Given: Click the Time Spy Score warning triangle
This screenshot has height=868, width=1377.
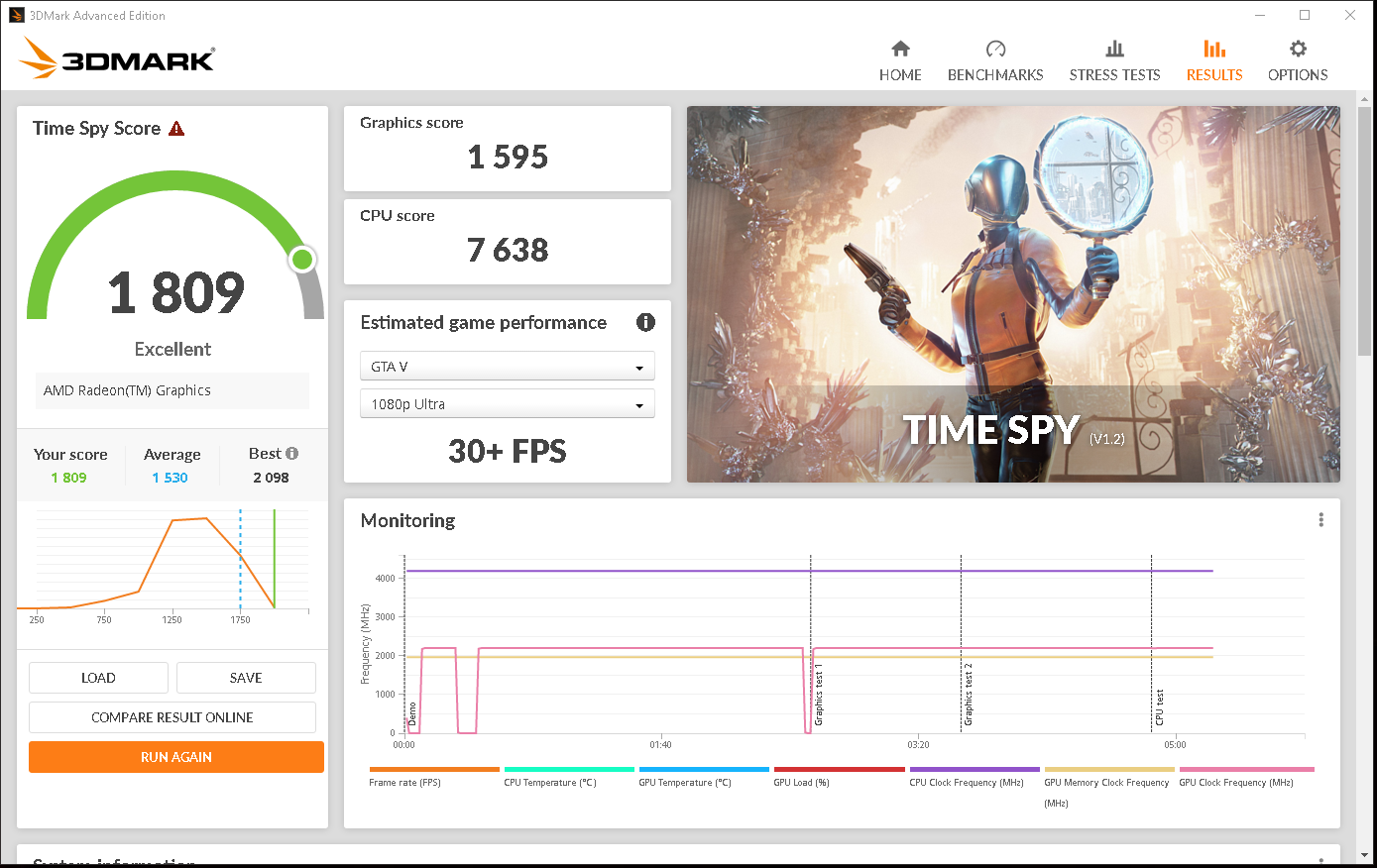Looking at the screenshot, I should click(176, 129).
